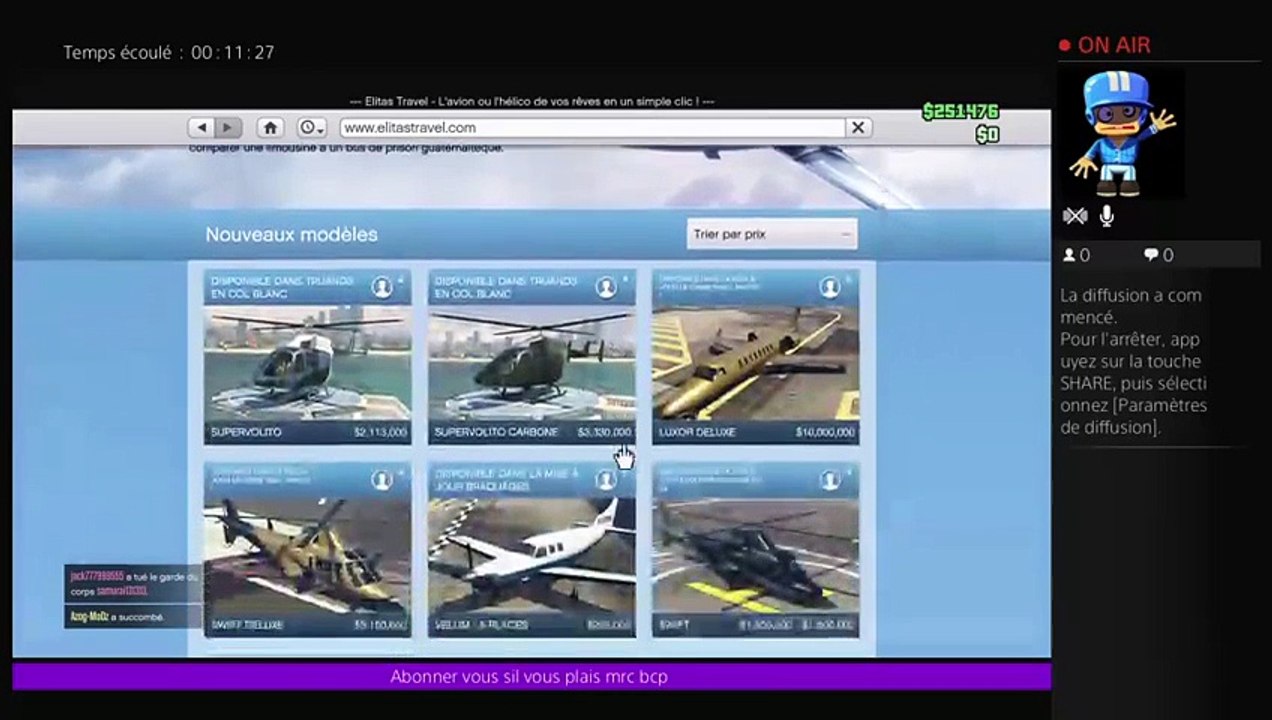Image resolution: width=1272 pixels, height=720 pixels.
Task: Select the black Swift helicopter thumbnail
Action: coord(755,555)
